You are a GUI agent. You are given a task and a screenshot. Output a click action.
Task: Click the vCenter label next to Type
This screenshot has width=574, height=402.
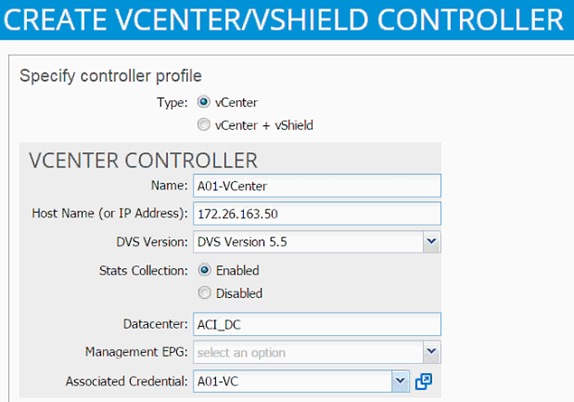coord(236,102)
